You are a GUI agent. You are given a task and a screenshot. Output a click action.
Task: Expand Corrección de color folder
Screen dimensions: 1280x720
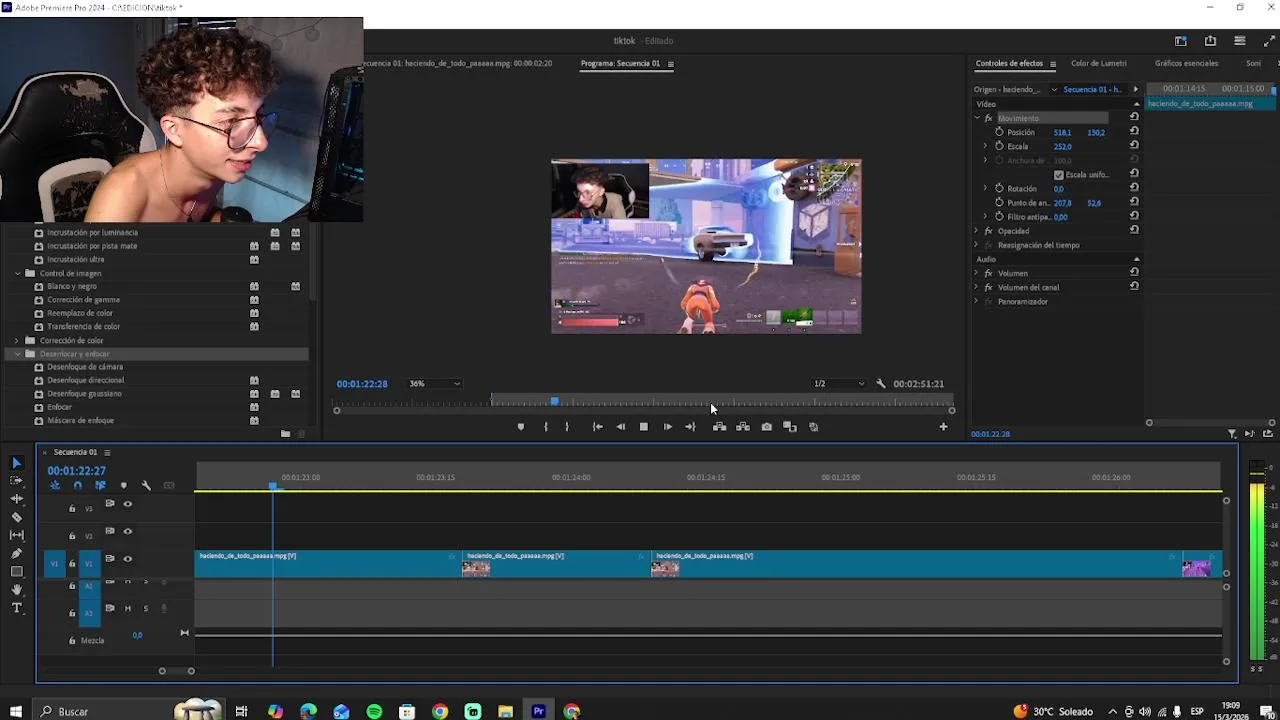click(17, 340)
